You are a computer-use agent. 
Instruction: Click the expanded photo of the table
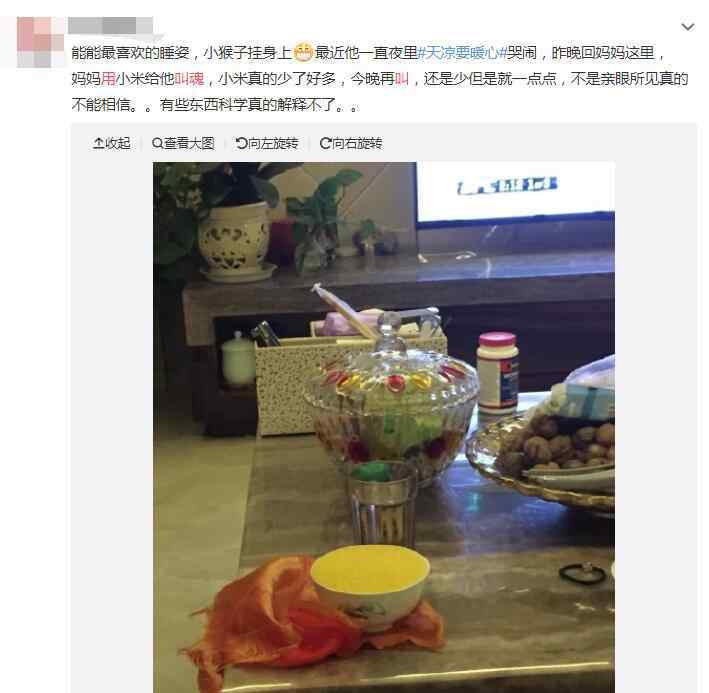(x=383, y=427)
